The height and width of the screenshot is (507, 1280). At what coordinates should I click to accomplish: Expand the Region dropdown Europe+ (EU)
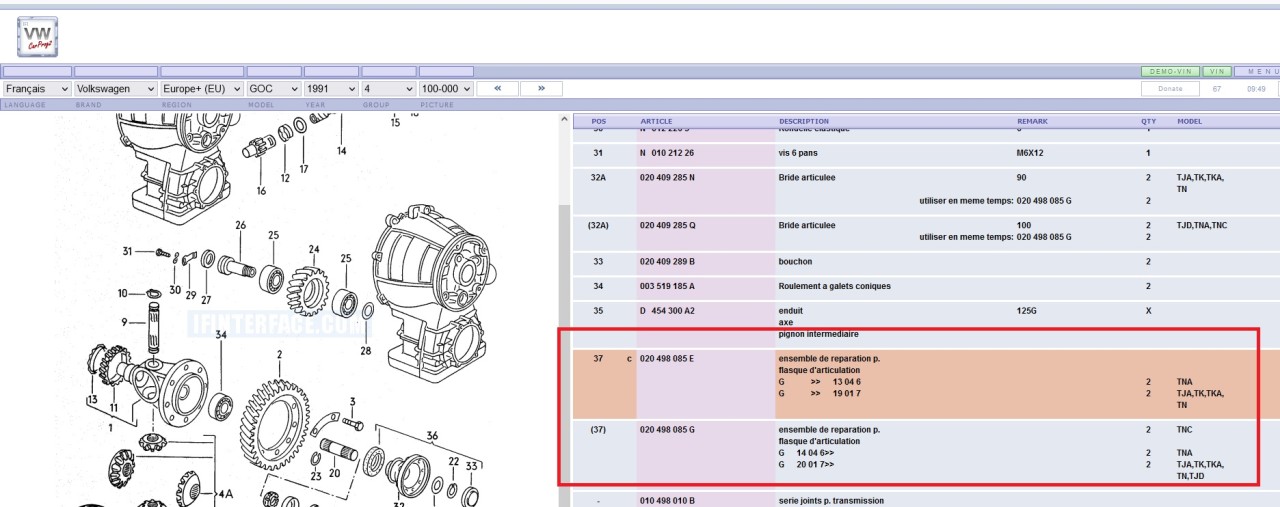tap(202, 89)
